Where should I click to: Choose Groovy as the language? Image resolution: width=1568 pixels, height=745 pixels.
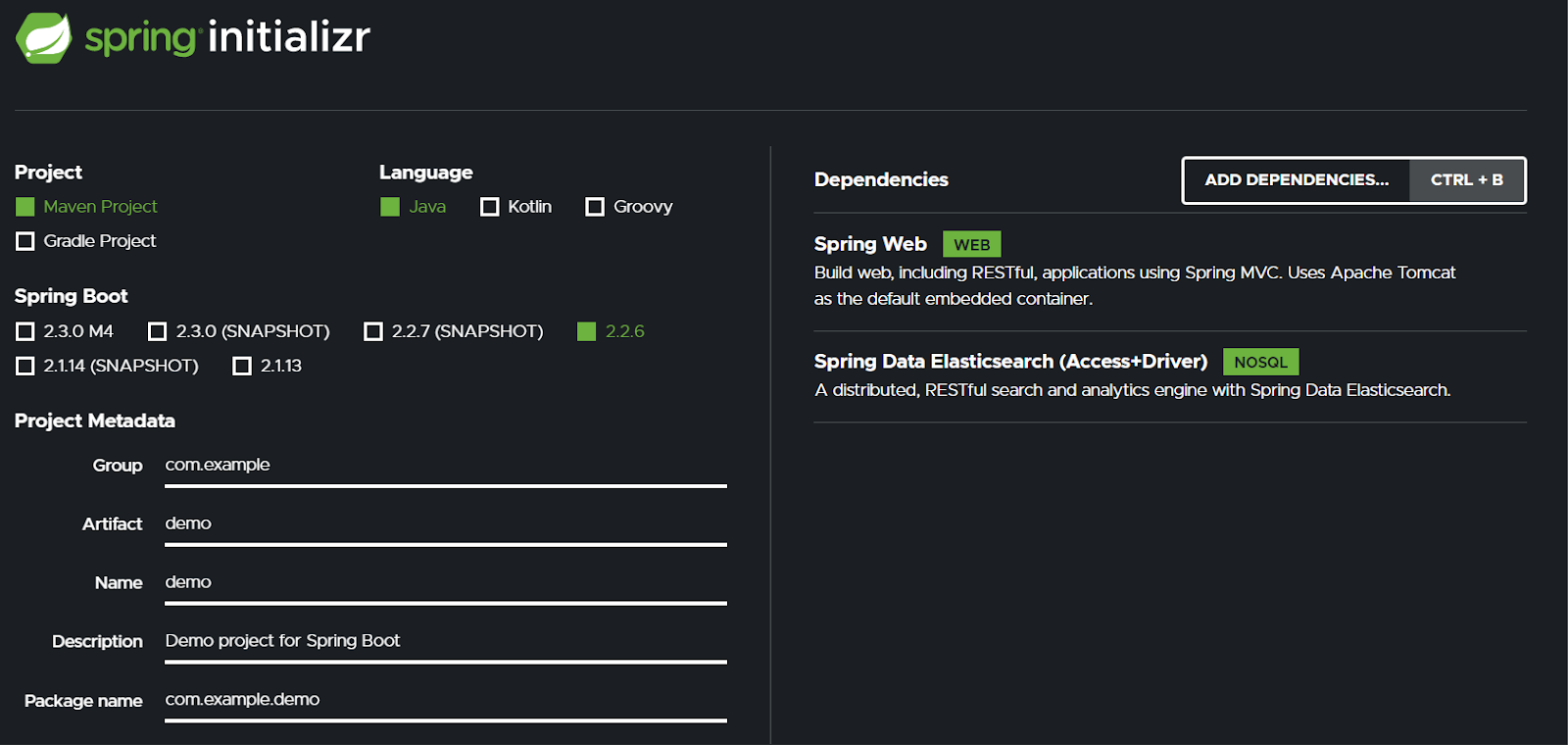click(x=628, y=207)
